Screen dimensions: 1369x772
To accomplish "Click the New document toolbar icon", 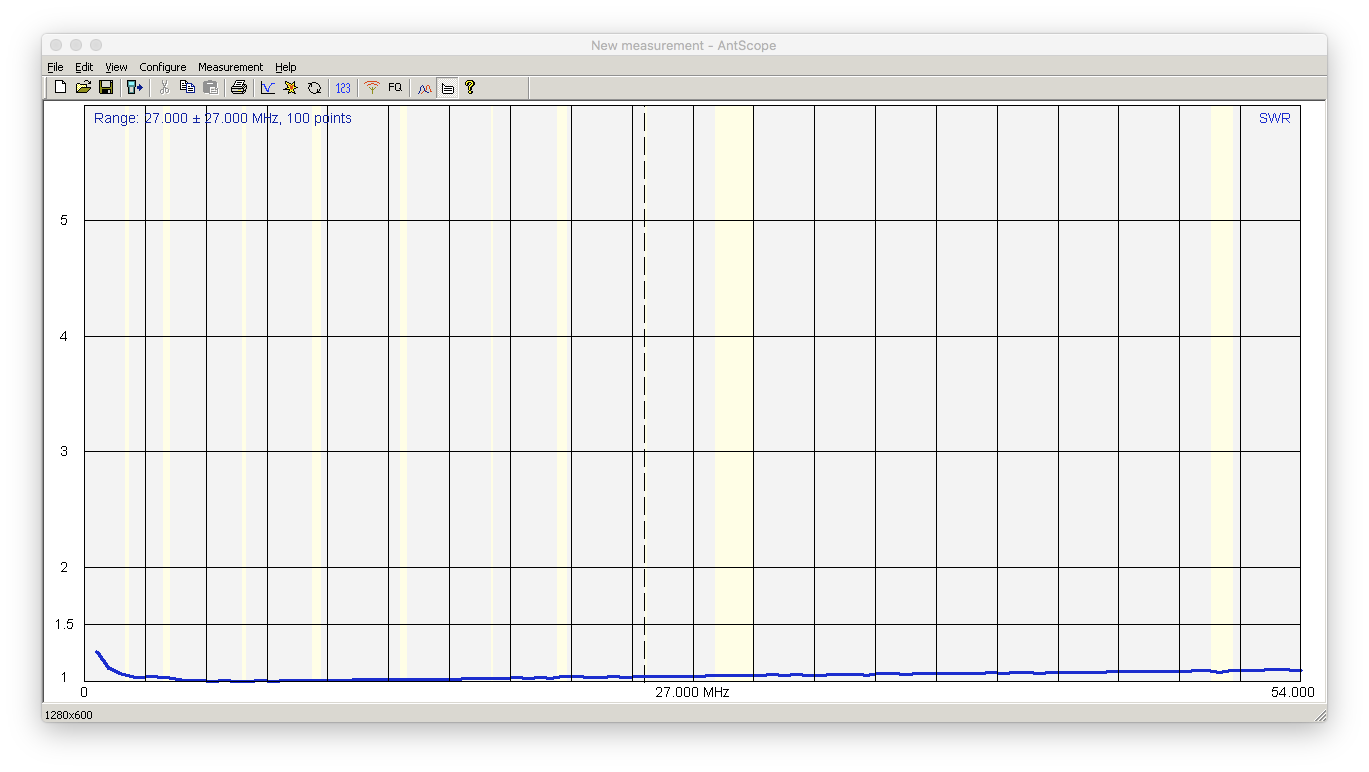I will pos(60,88).
